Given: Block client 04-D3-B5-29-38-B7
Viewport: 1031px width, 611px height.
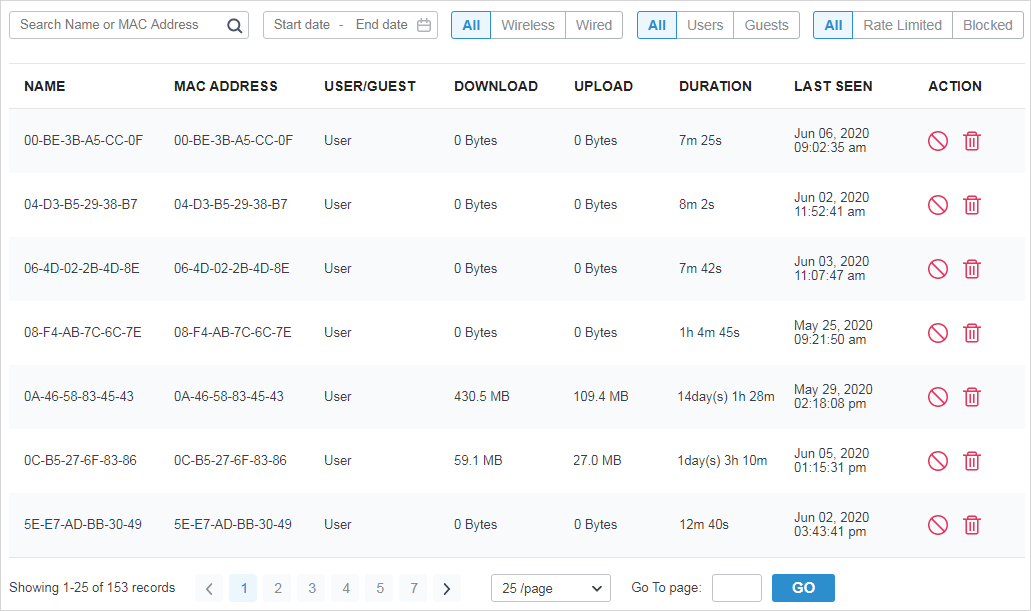Looking at the screenshot, I should tap(938, 205).
